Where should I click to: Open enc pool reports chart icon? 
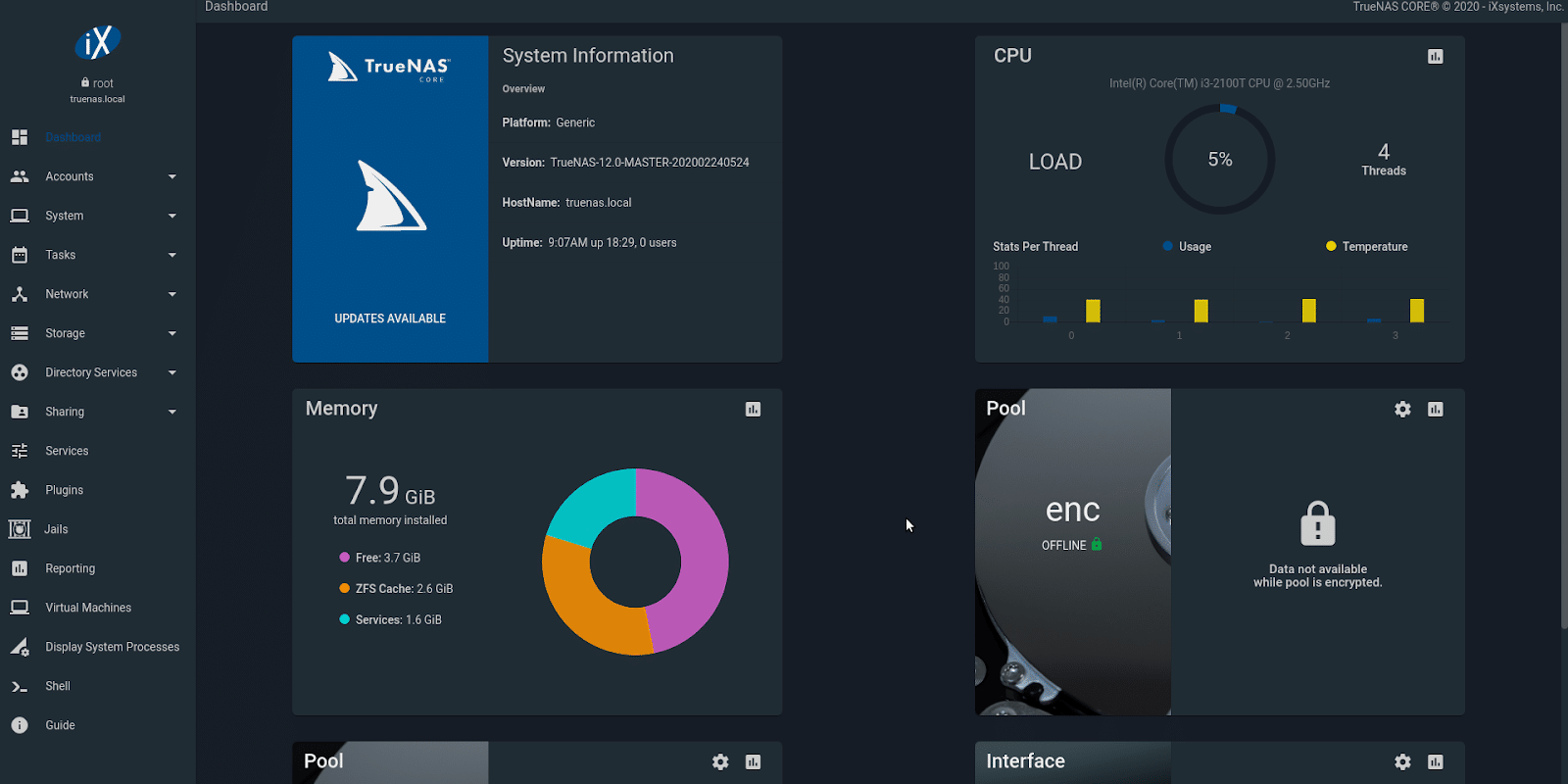(1436, 410)
